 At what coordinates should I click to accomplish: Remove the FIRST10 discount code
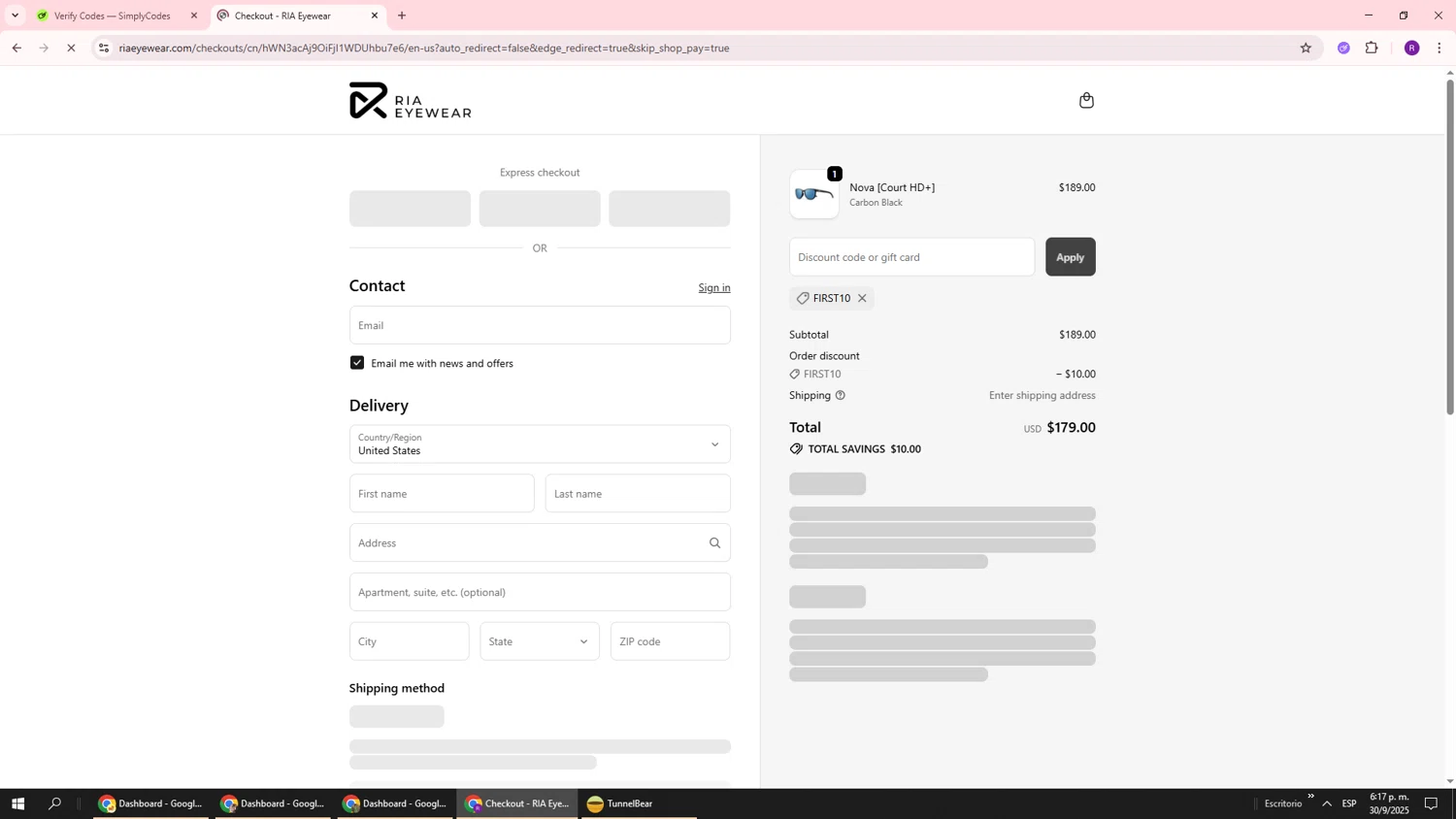tap(862, 298)
